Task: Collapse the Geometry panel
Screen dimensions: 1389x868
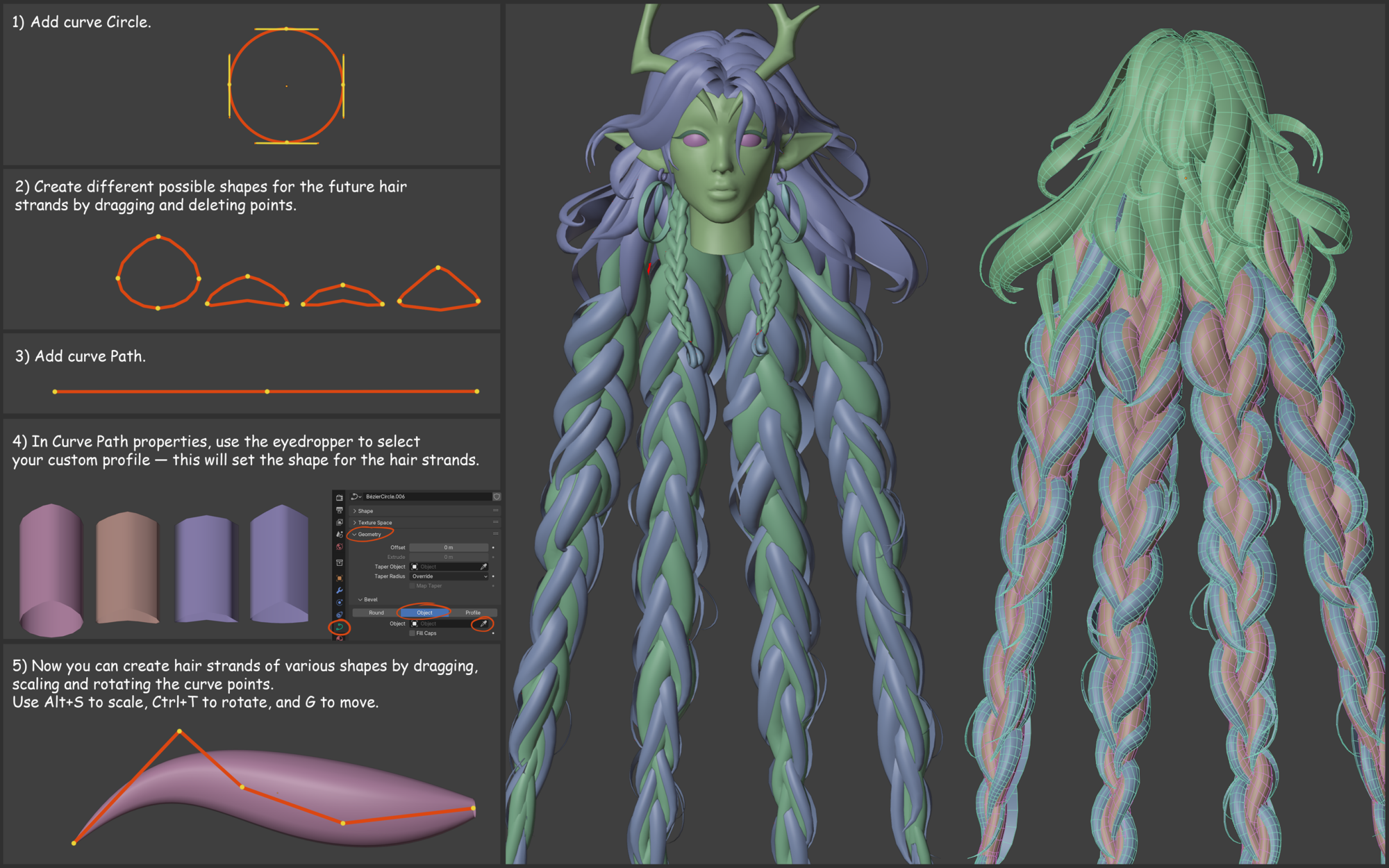Action: pyautogui.click(x=369, y=535)
